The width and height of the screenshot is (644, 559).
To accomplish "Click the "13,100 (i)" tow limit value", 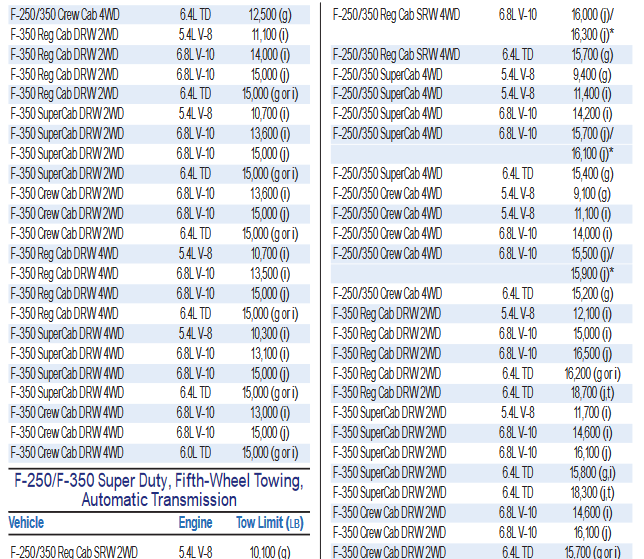I will 270,354.
